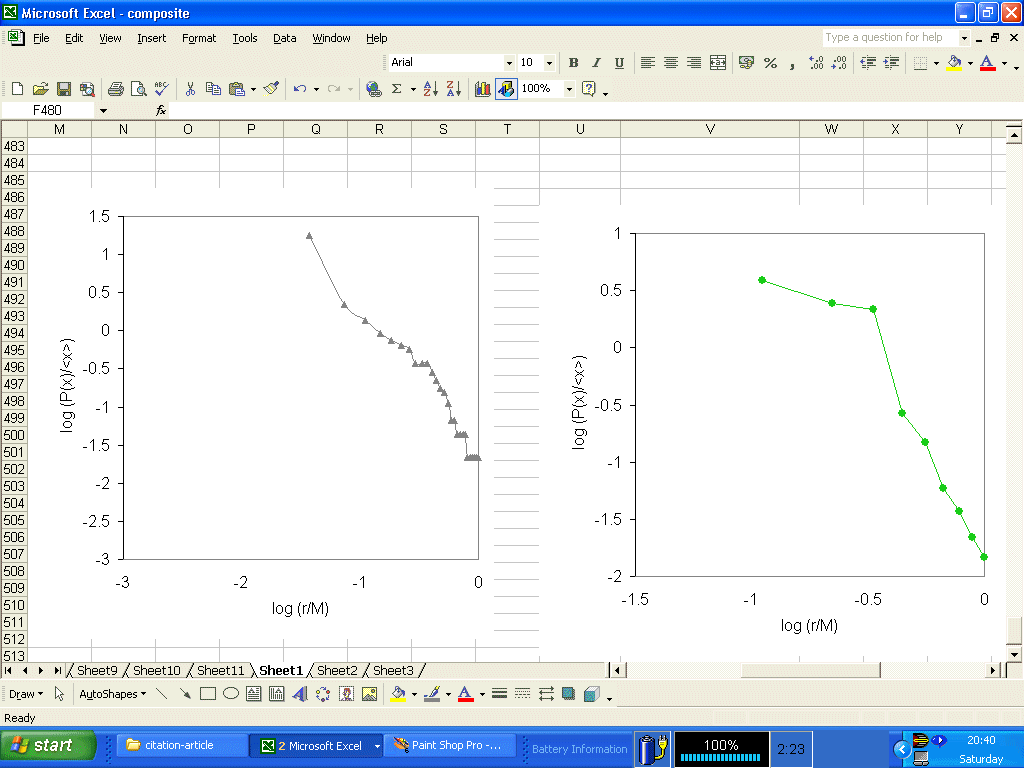
Task: Open the Shadow Style options
Action: 568,694
